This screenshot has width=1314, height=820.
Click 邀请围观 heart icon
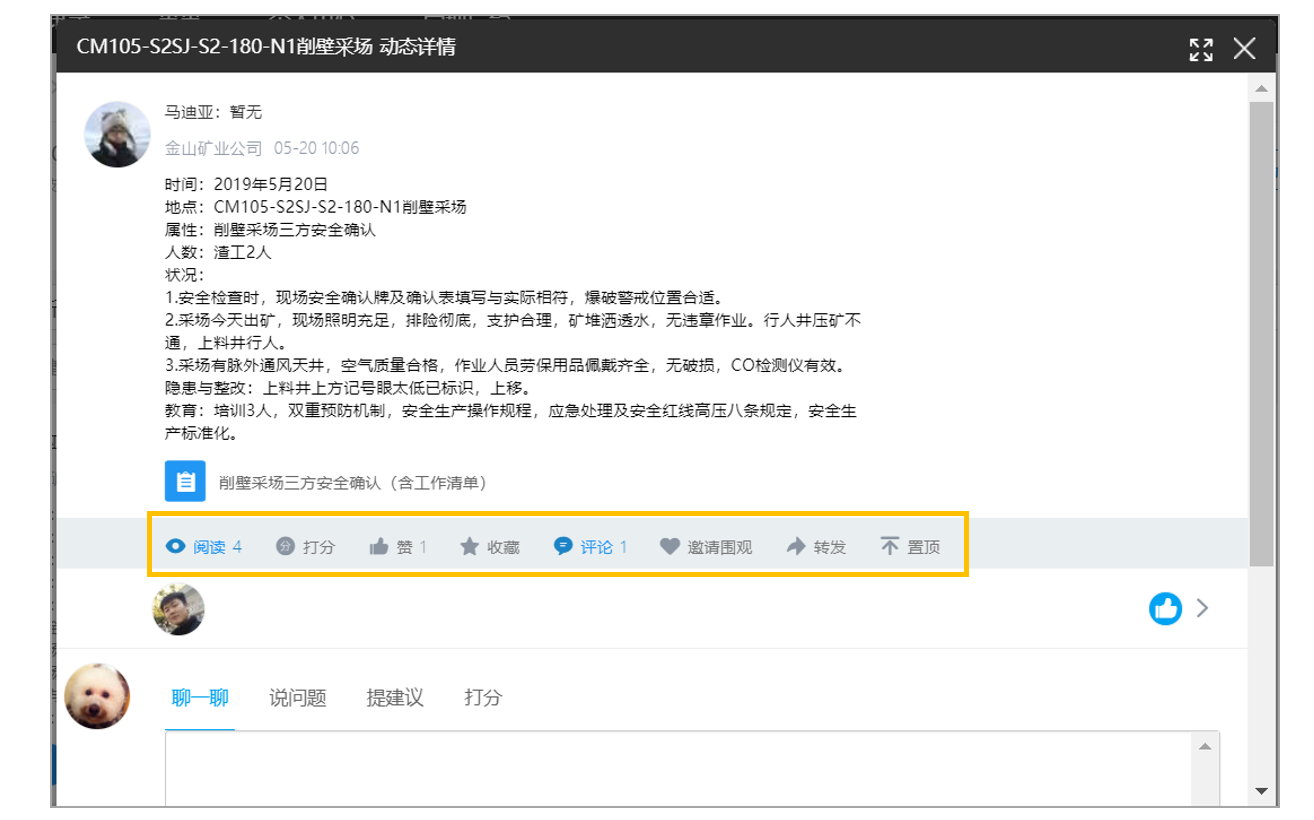click(x=670, y=546)
